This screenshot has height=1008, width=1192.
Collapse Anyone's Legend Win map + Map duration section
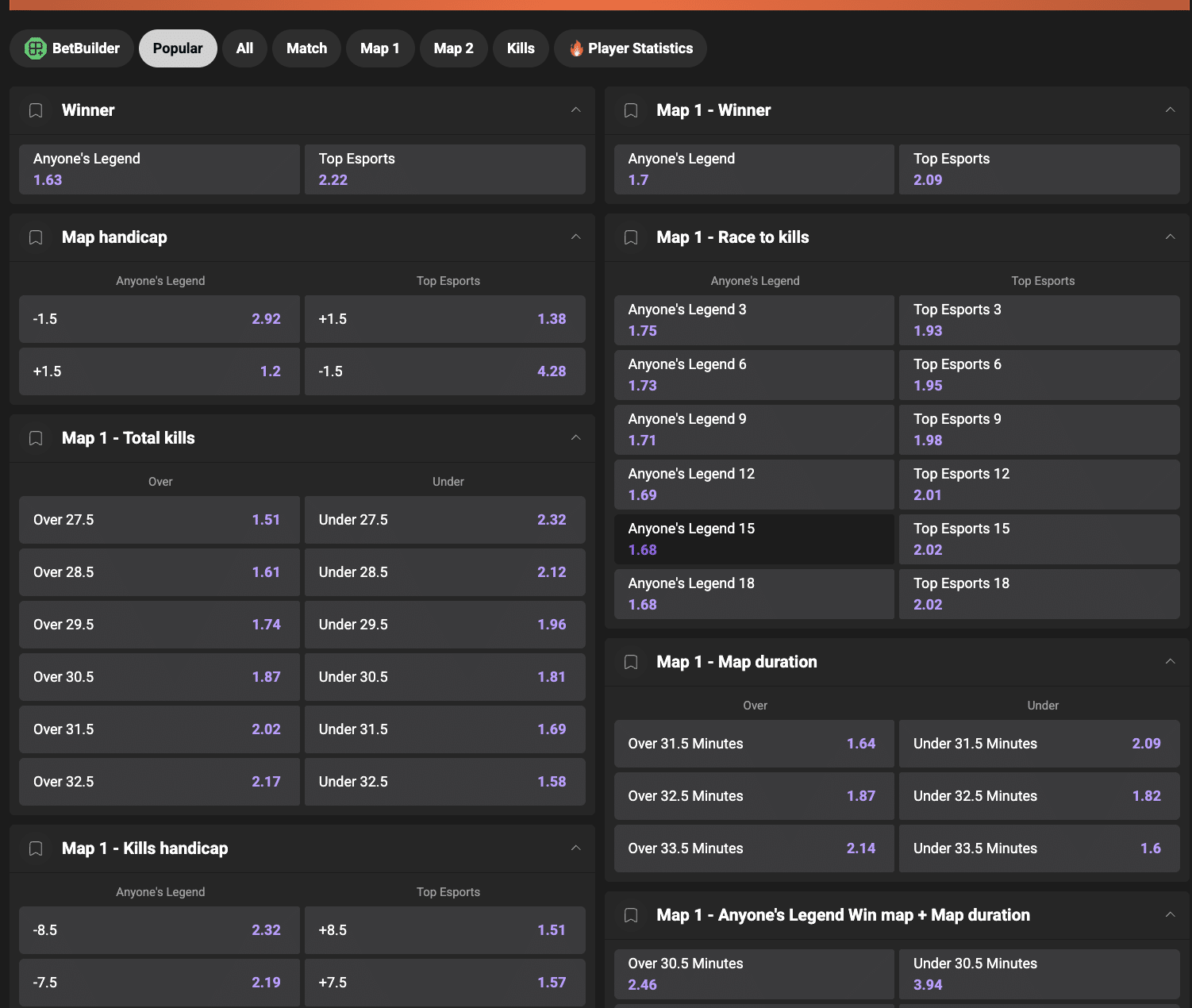click(x=1171, y=915)
